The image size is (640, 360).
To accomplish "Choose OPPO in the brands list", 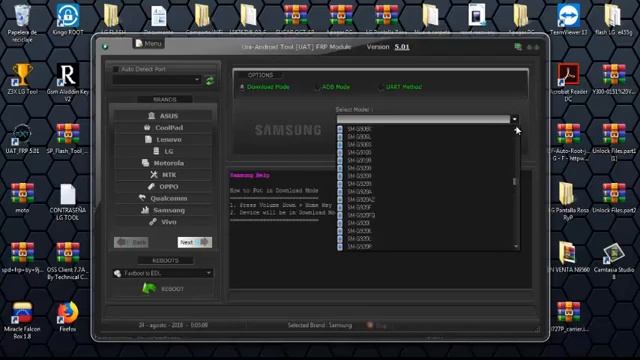I will click(163, 187).
